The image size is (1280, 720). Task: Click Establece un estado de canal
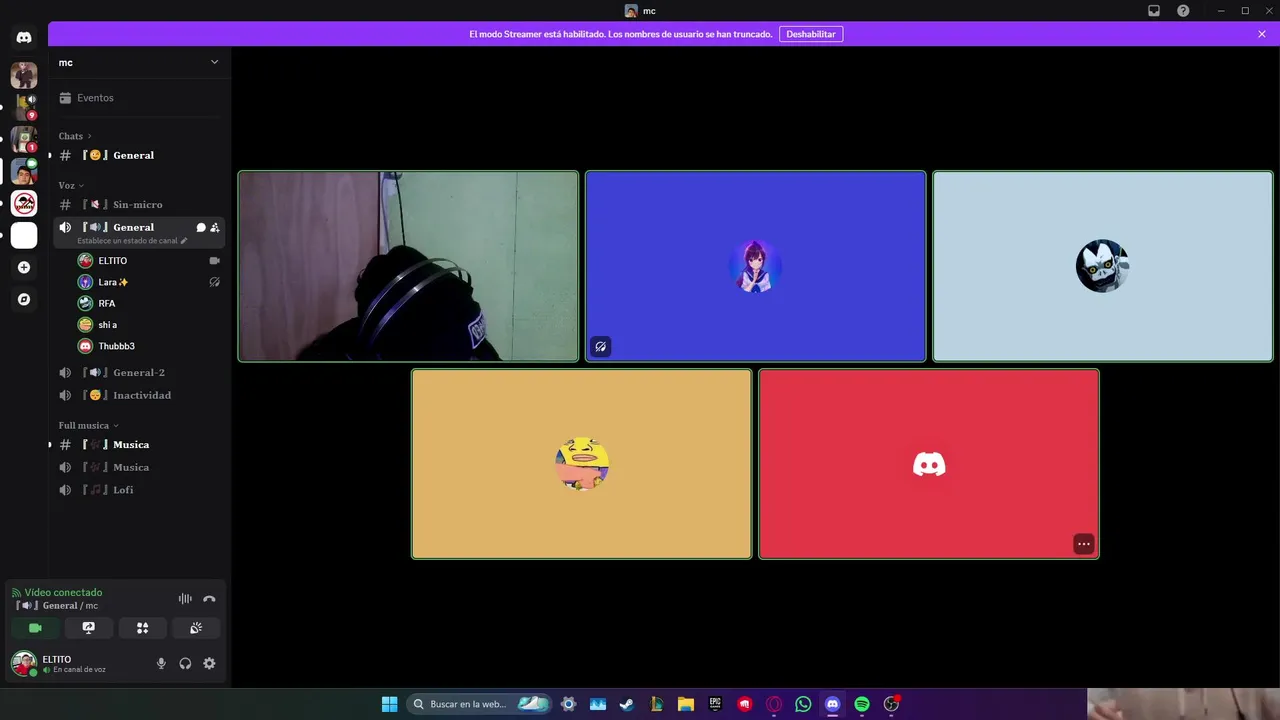(x=132, y=241)
